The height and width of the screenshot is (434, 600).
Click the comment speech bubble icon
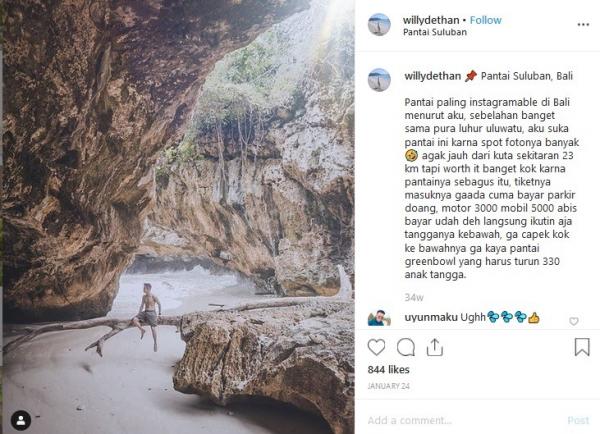(406, 348)
